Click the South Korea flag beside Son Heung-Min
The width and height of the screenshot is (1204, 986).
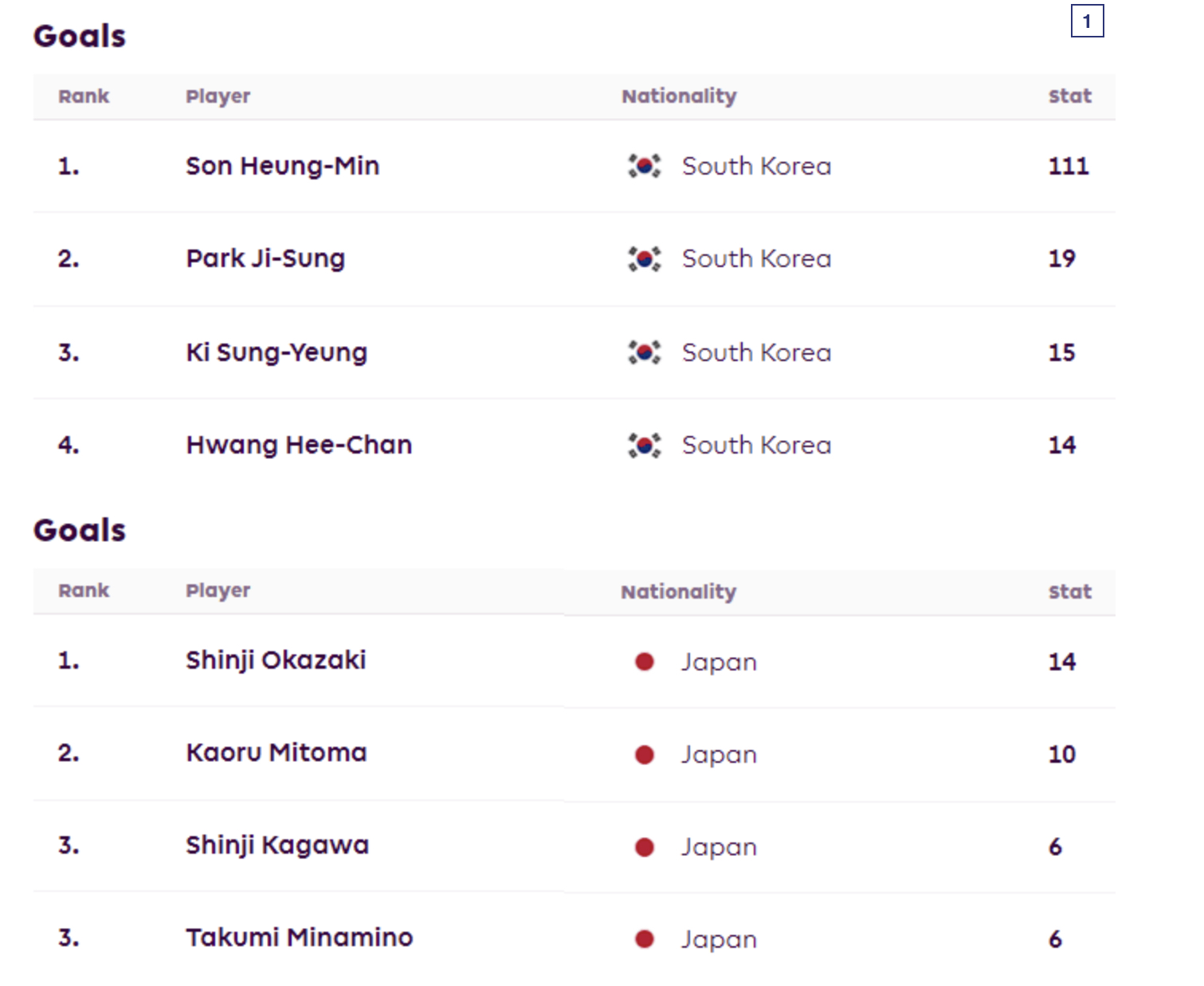click(644, 166)
